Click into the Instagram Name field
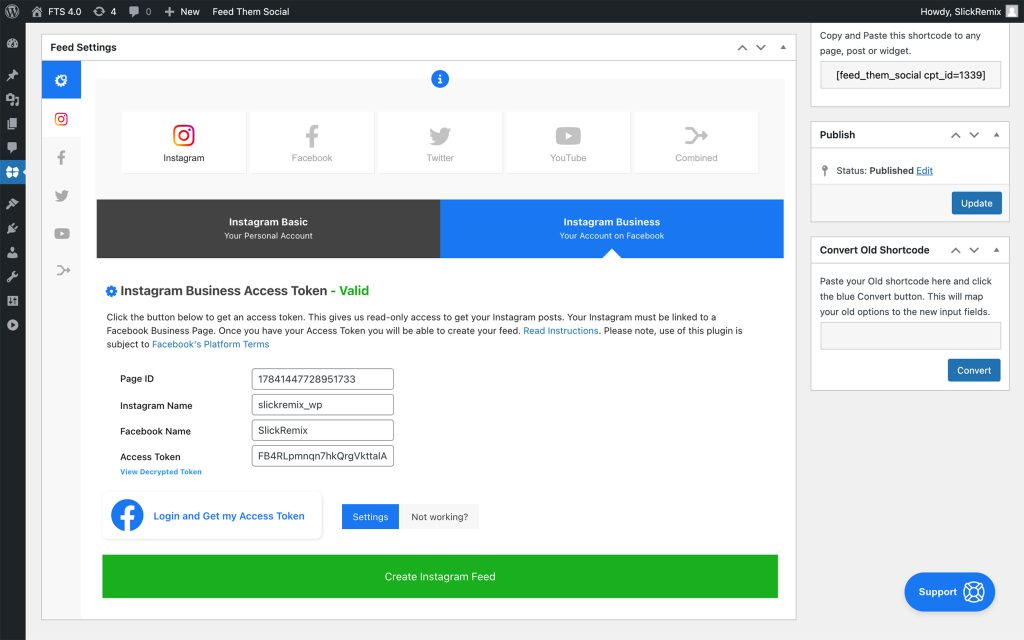Screen dimensions: 1024x640 [323, 404]
